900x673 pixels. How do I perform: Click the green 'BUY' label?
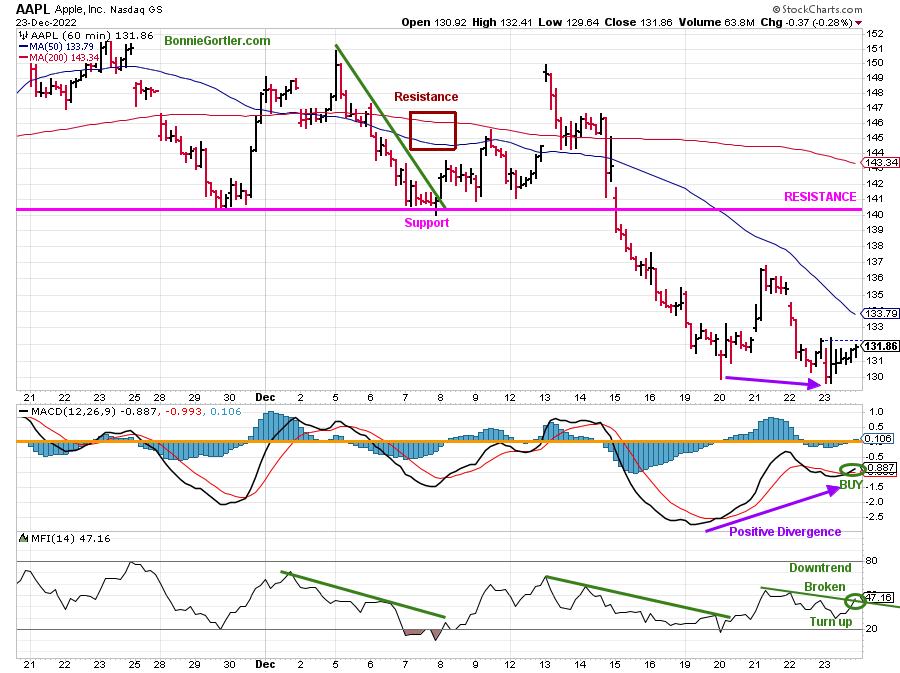pyautogui.click(x=851, y=485)
